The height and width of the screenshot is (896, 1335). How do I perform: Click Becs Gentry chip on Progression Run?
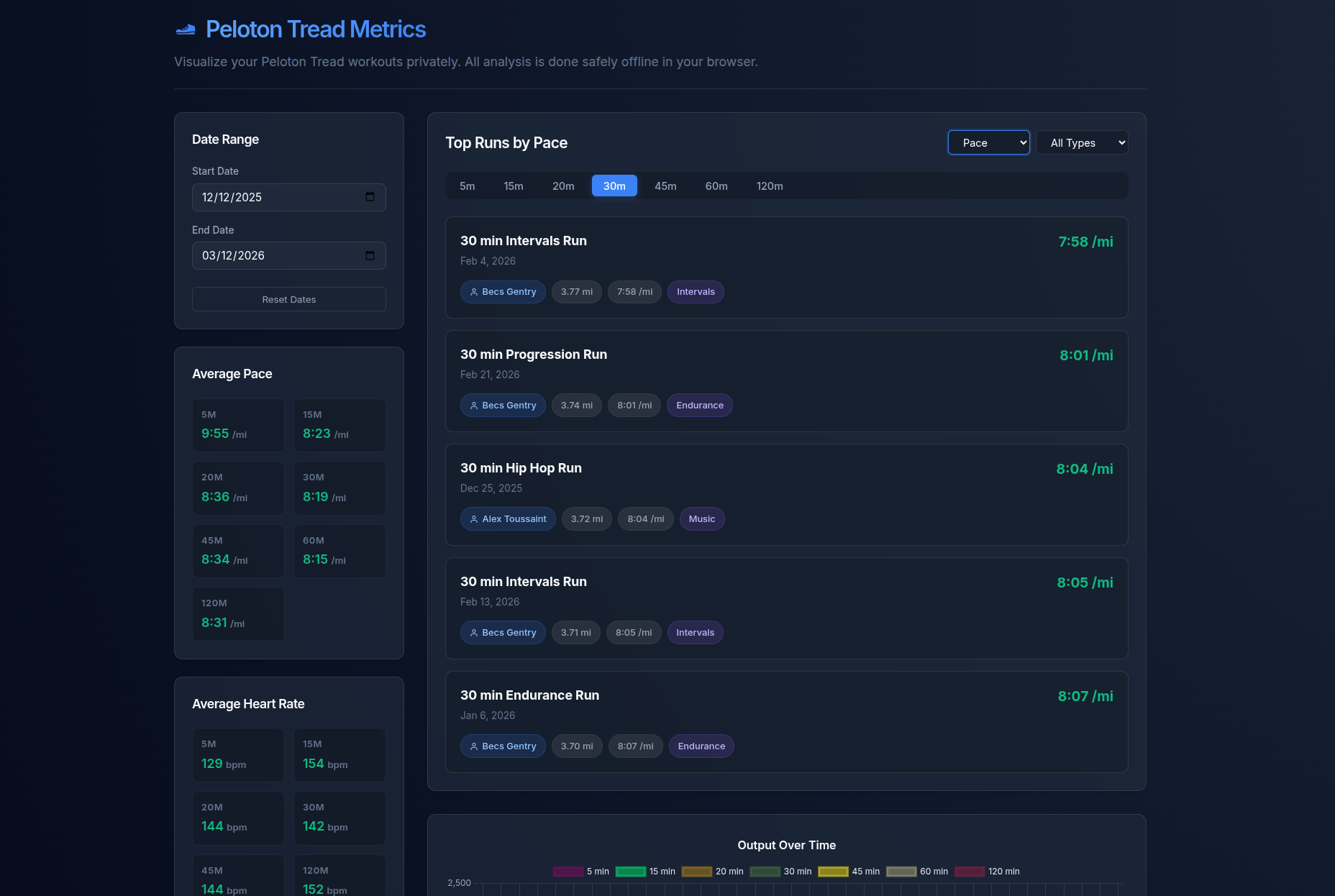(x=503, y=406)
